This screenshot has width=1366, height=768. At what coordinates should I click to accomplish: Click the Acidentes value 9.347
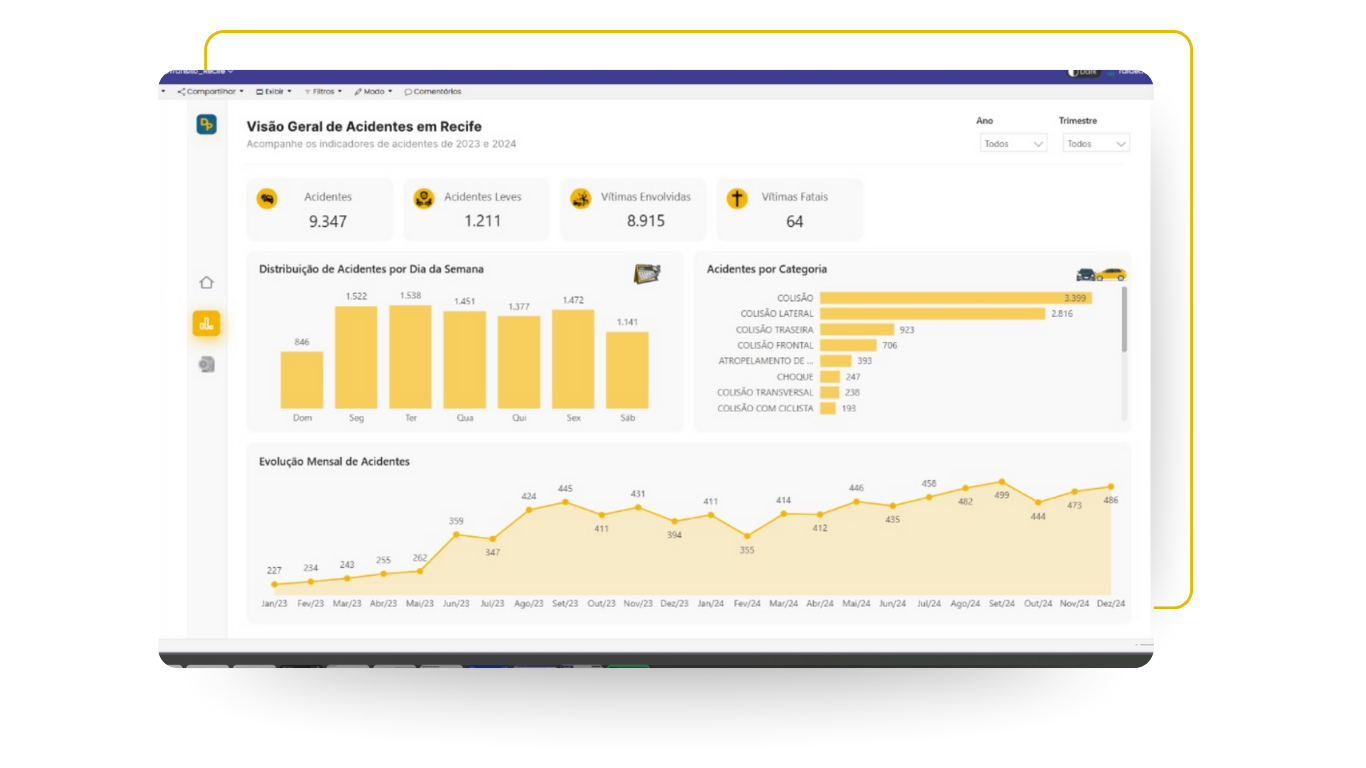[x=328, y=221]
